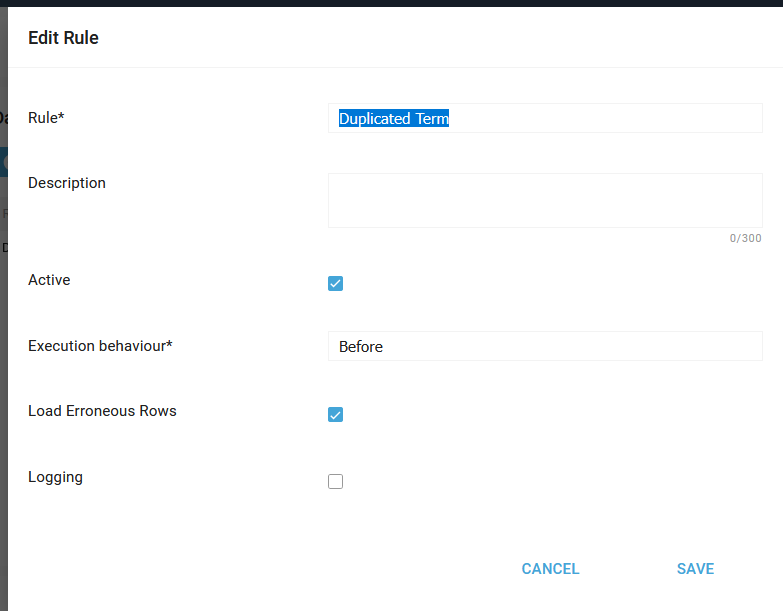Click the highlighted 'Duplicated Term' text

pos(394,118)
